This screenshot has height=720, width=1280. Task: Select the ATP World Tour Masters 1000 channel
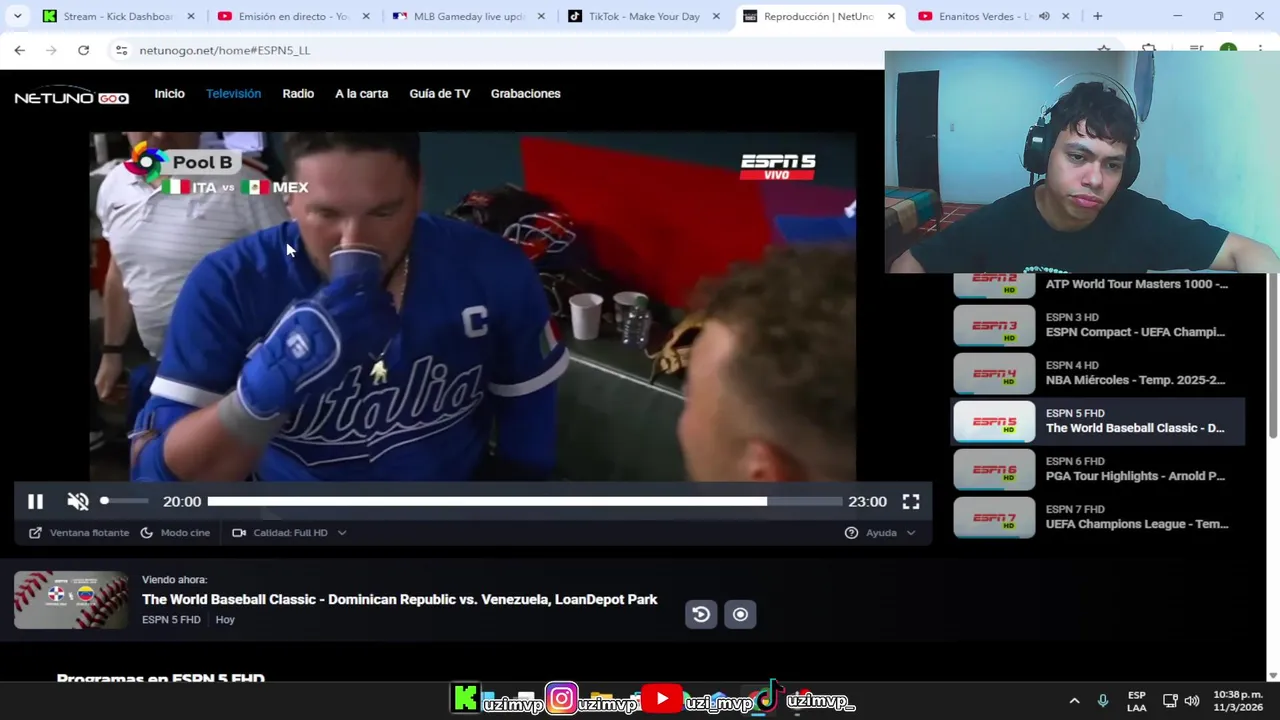point(1098,285)
